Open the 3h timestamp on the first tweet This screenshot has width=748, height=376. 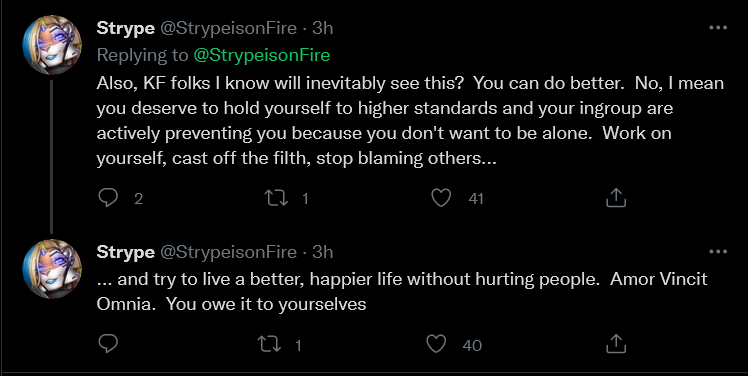coord(322,28)
